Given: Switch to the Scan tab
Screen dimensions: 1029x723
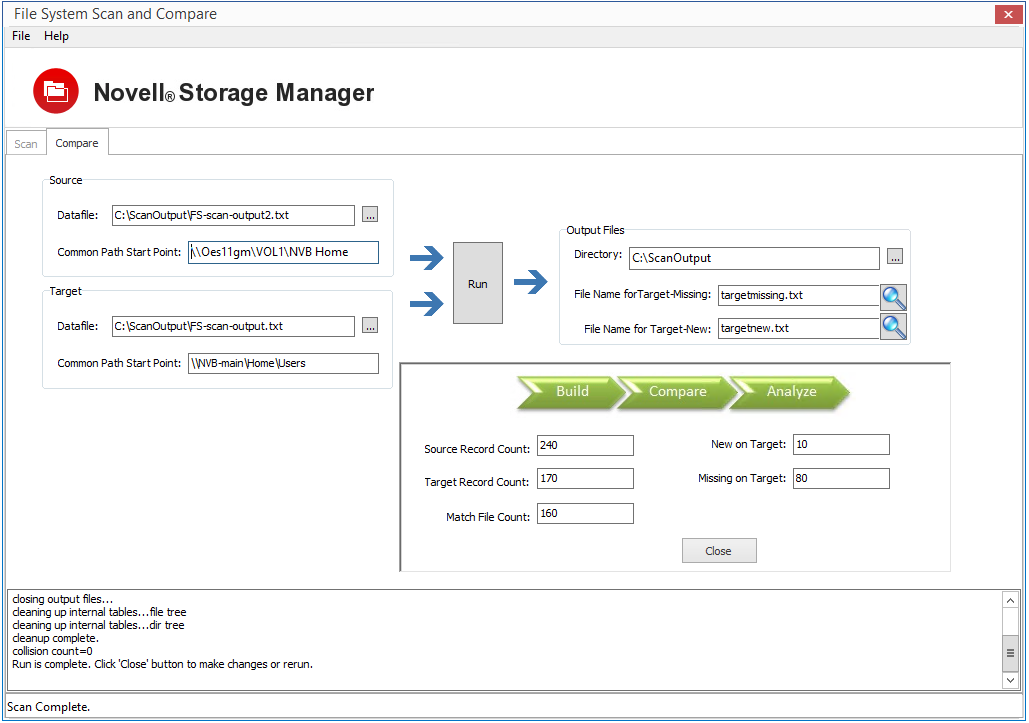Looking at the screenshot, I should (x=26, y=144).
